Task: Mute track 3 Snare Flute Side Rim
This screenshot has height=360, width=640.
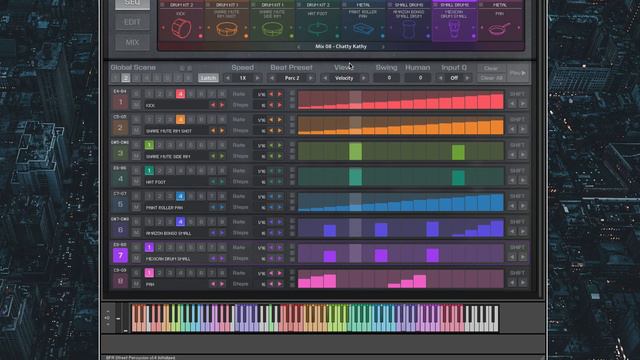Action: tap(136, 156)
